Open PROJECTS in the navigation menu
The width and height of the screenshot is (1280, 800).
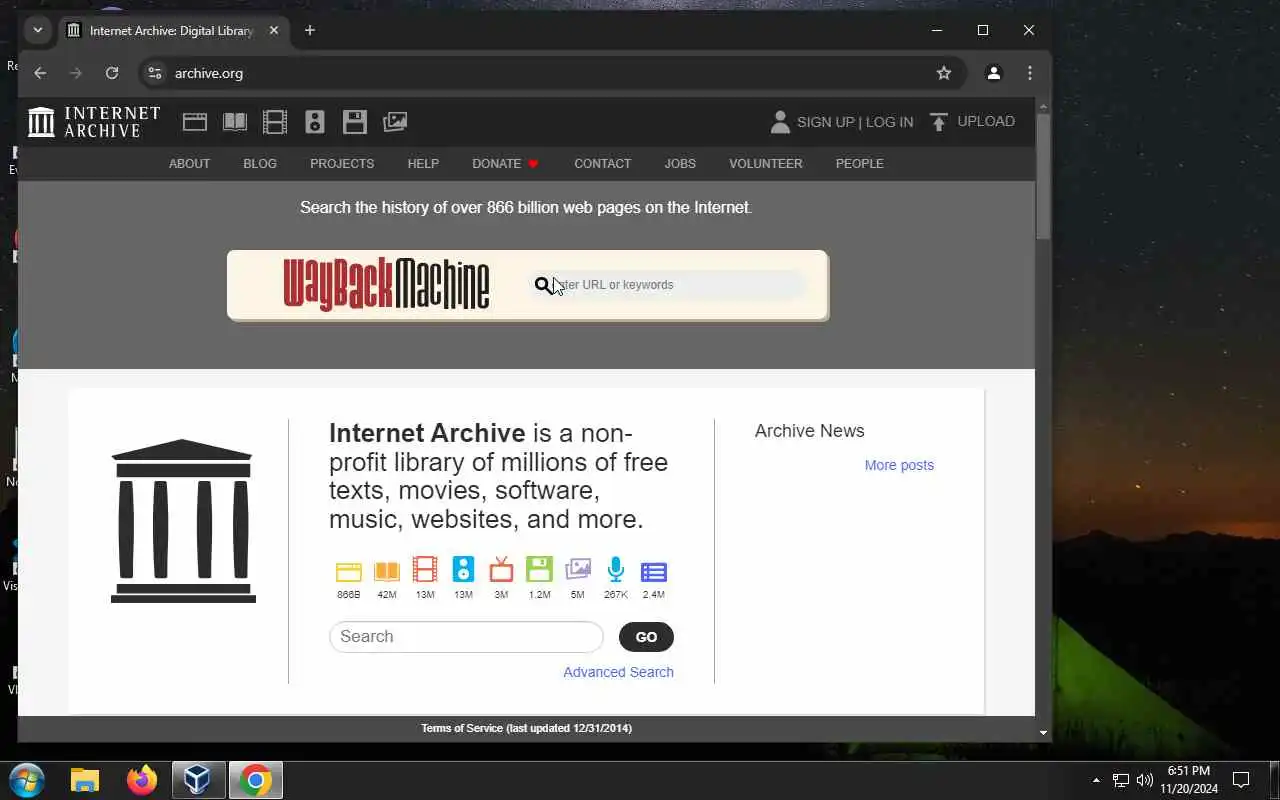(x=342, y=164)
